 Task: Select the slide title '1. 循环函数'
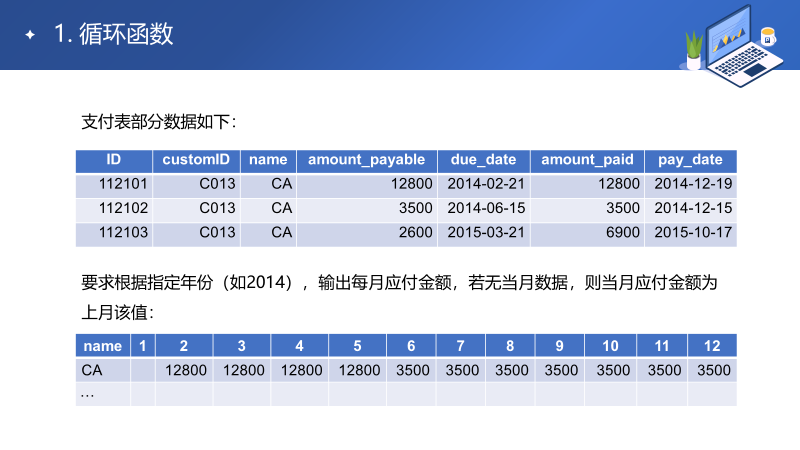[113, 35]
